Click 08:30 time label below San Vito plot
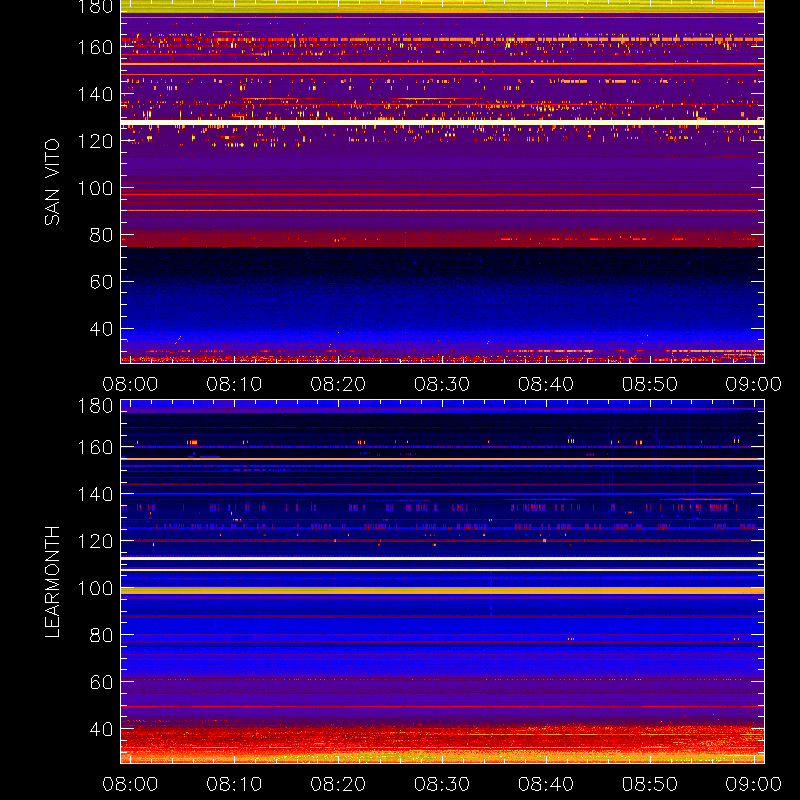The width and height of the screenshot is (800, 800). tap(442, 384)
